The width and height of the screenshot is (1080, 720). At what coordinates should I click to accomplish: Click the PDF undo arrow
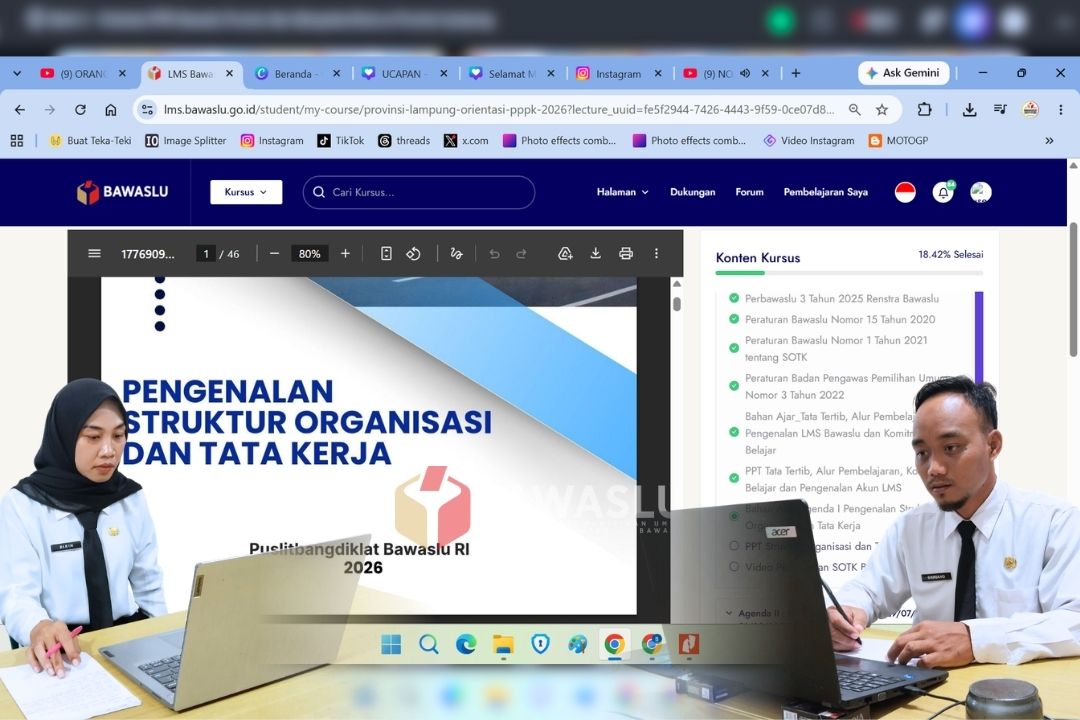coord(495,254)
